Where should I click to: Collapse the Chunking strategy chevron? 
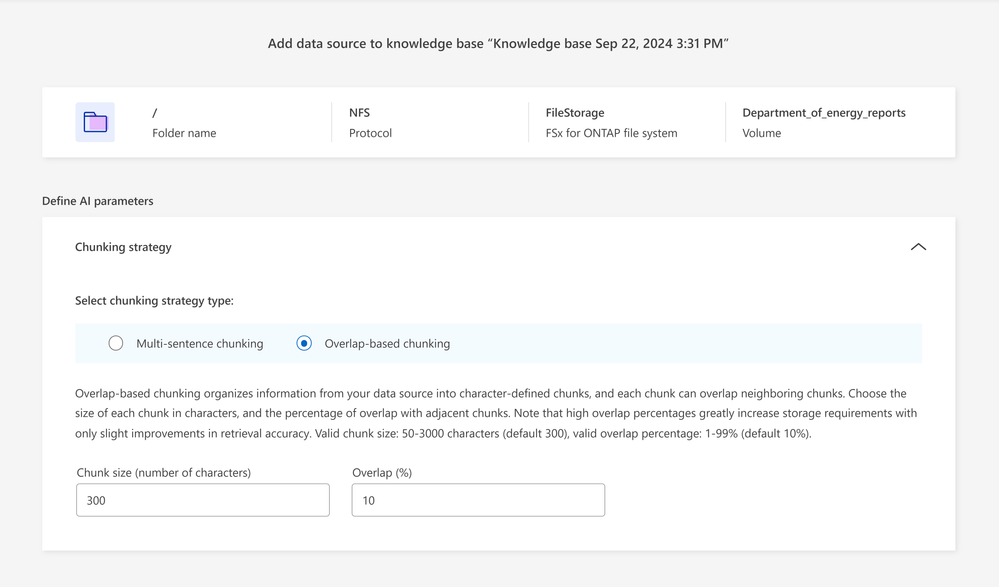(x=918, y=247)
